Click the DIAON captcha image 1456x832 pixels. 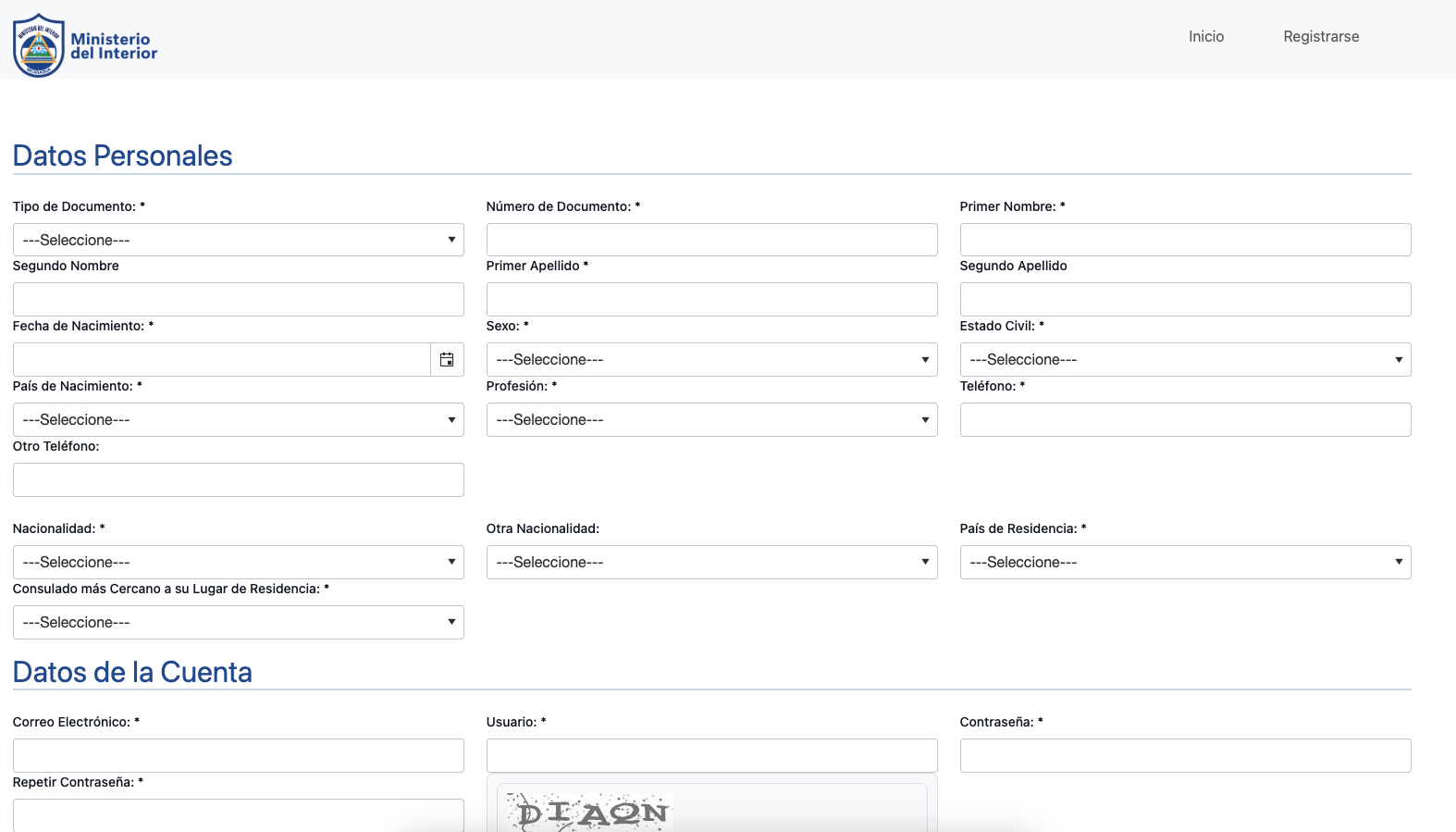[x=588, y=813]
